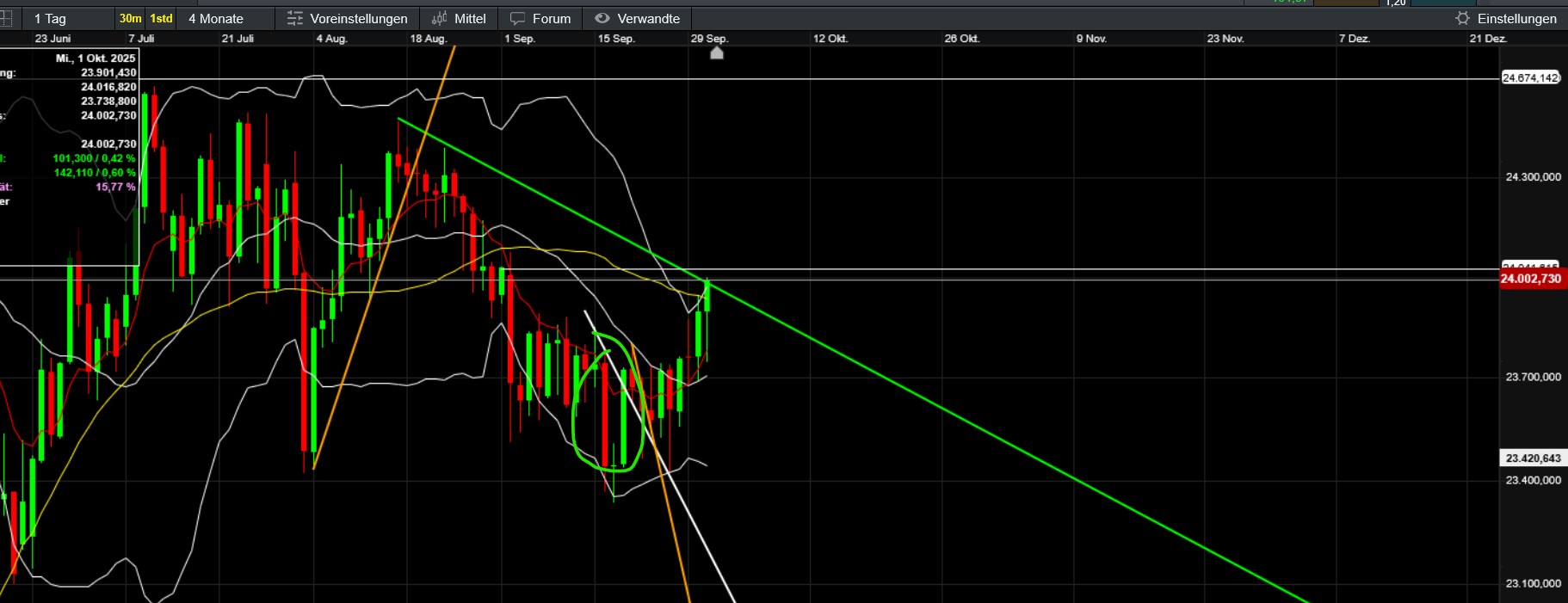
Task: Click the 1 Sep. date label
Action: (520, 39)
